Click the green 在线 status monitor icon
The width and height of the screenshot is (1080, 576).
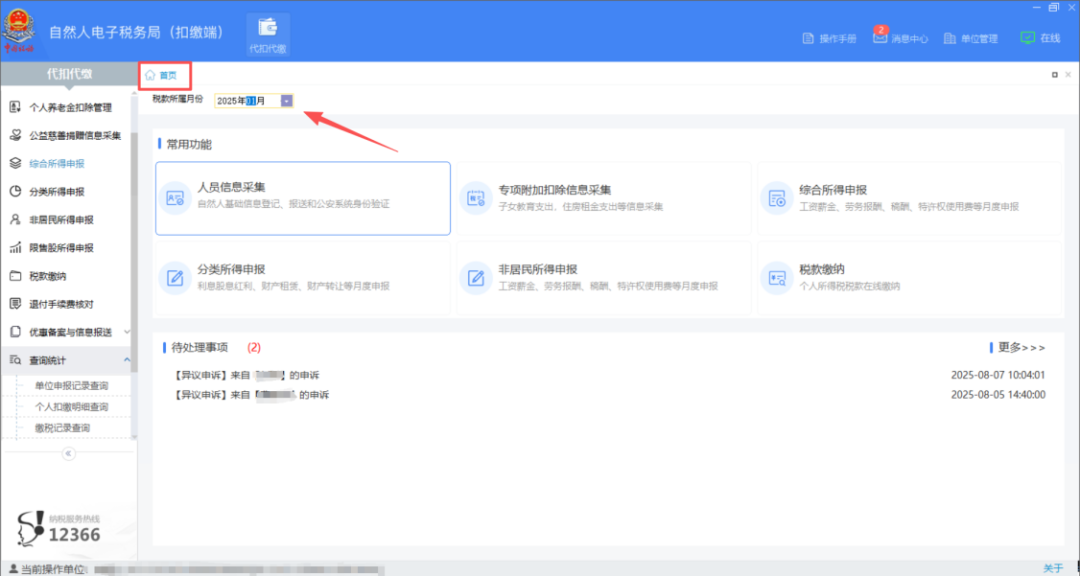point(1027,38)
